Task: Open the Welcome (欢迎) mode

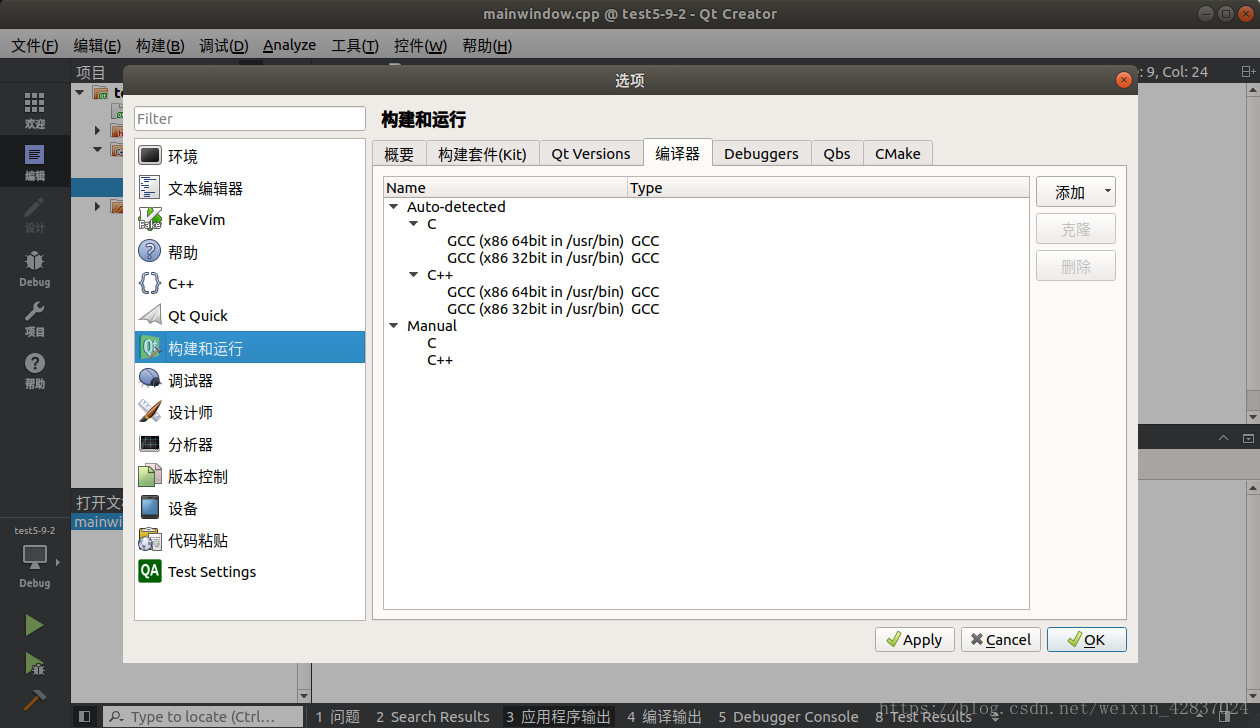Action: coord(35,110)
